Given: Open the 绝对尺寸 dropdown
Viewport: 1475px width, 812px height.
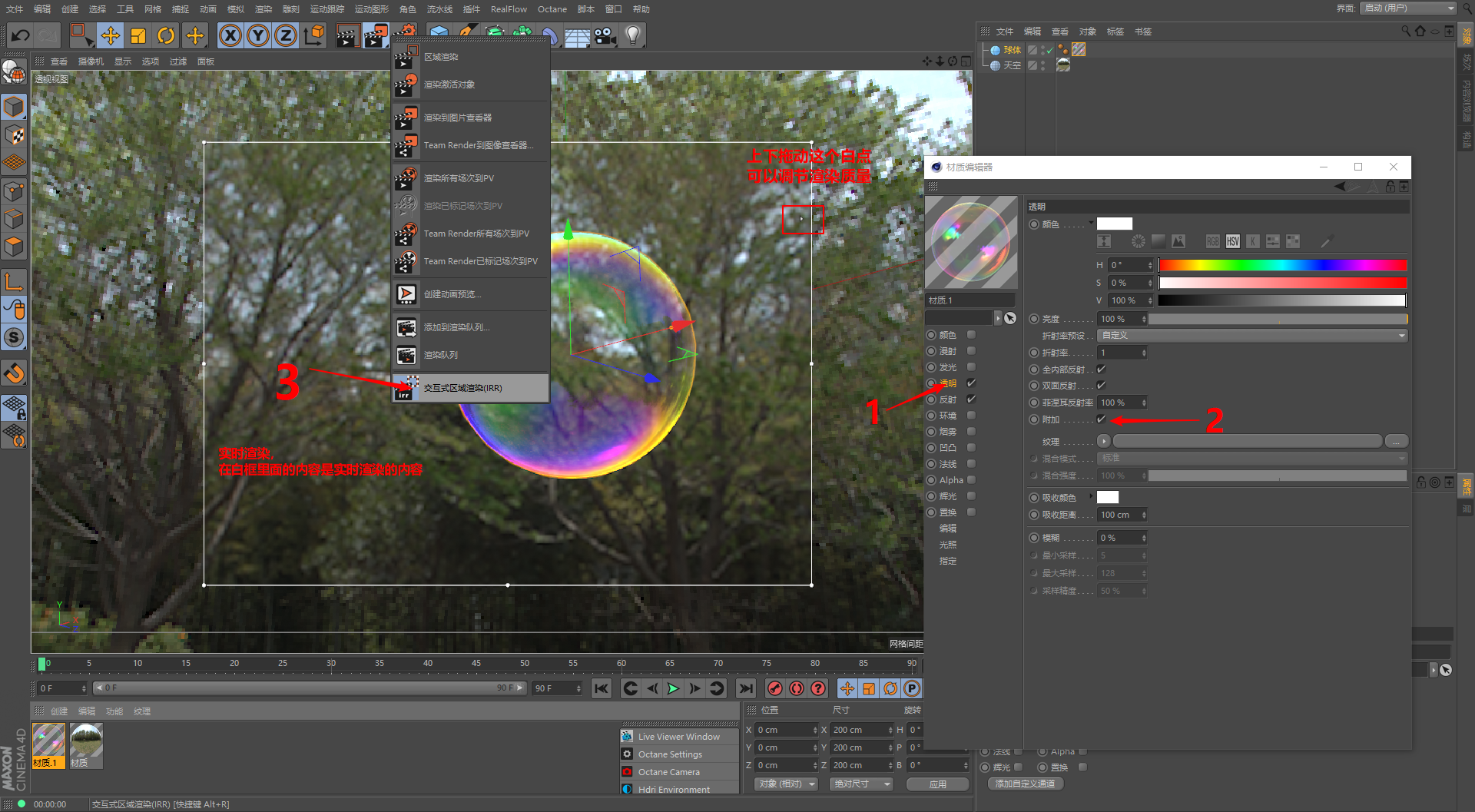Looking at the screenshot, I should (x=861, y=784).
